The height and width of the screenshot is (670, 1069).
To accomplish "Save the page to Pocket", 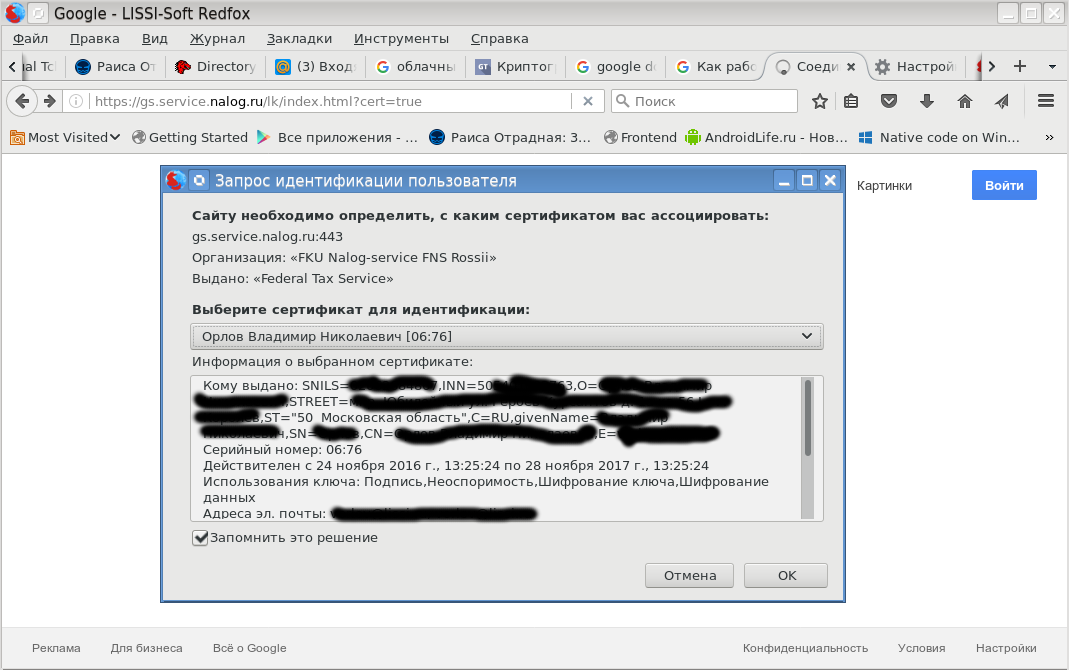I will click(x=888, y=100).
